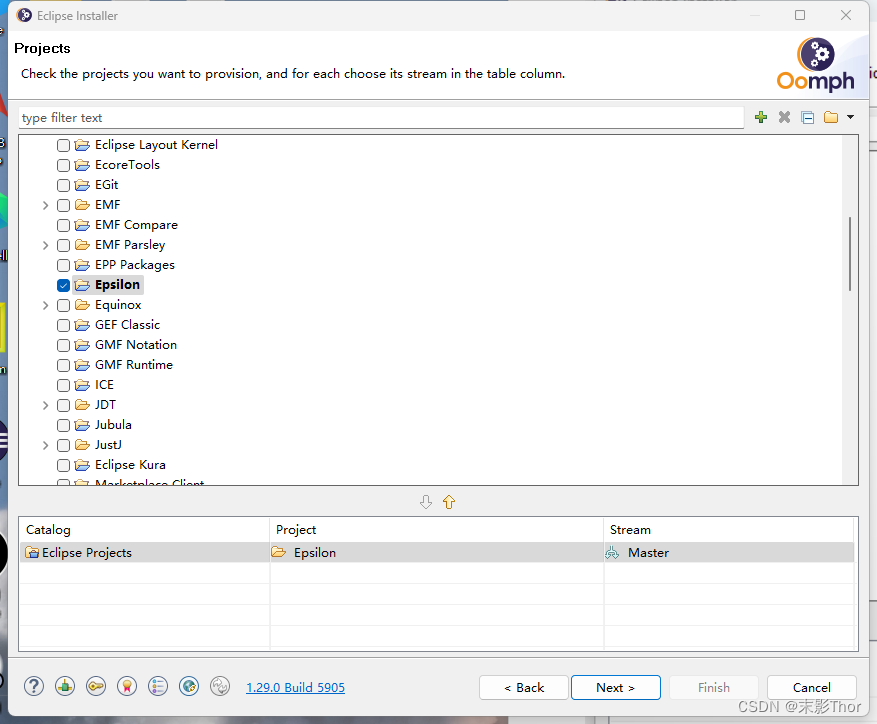Click the green plus add project icon
The width and height of the screenshot is (877, 724).
[761, 117]
